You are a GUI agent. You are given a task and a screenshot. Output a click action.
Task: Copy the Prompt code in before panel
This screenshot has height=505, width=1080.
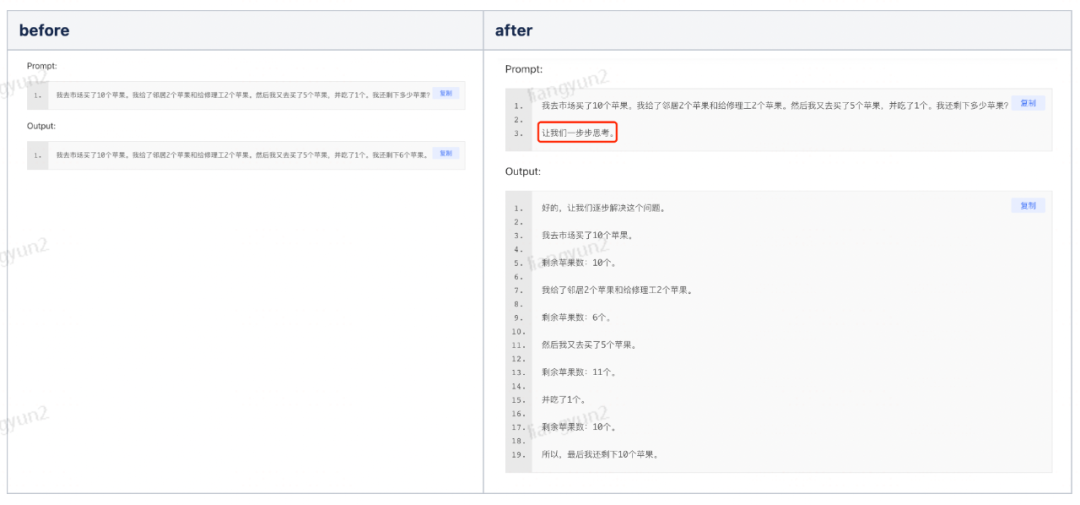click(446, 94)
